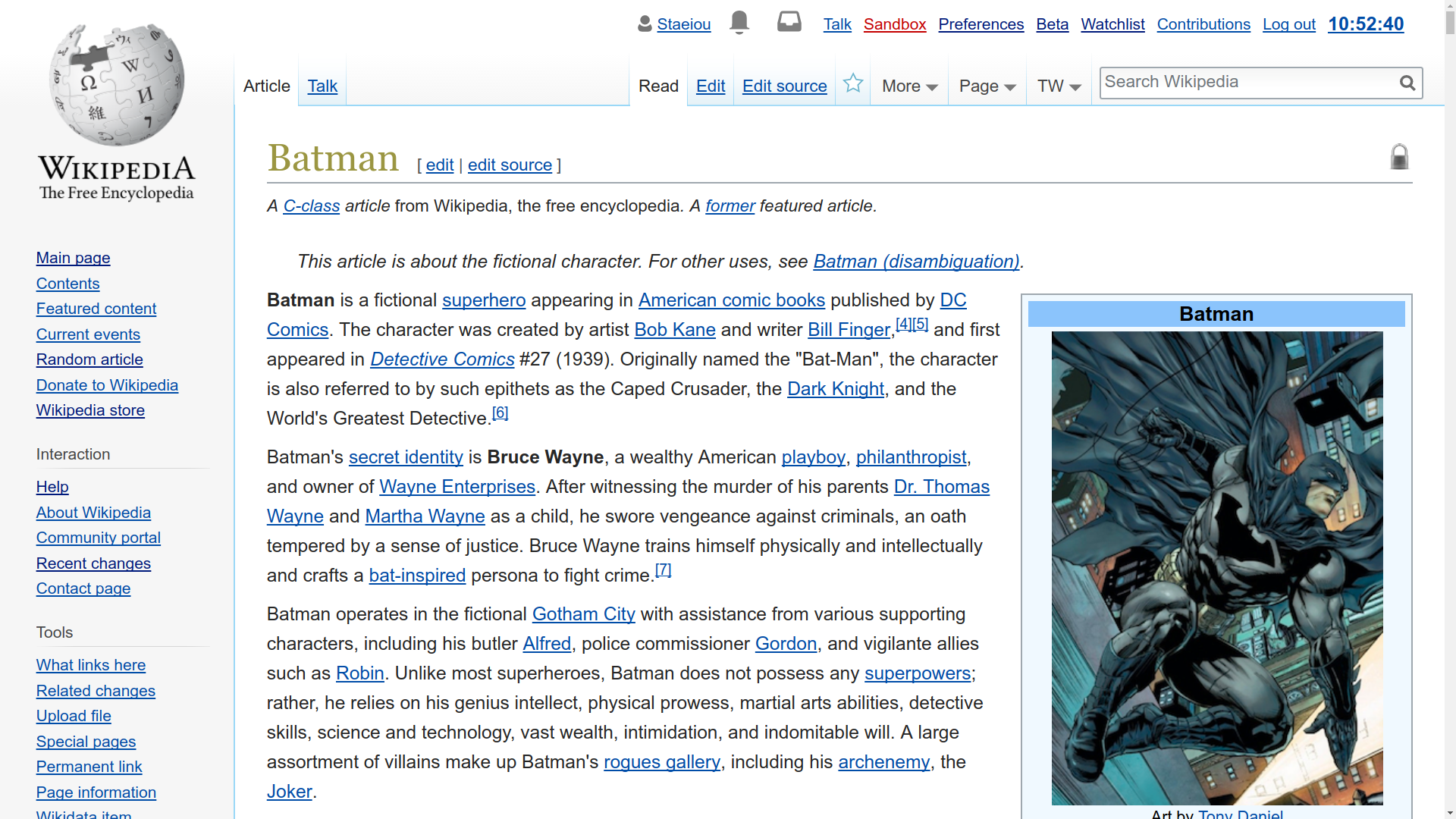
Task: Open the Beta features link
Action: click(1052, 24)
